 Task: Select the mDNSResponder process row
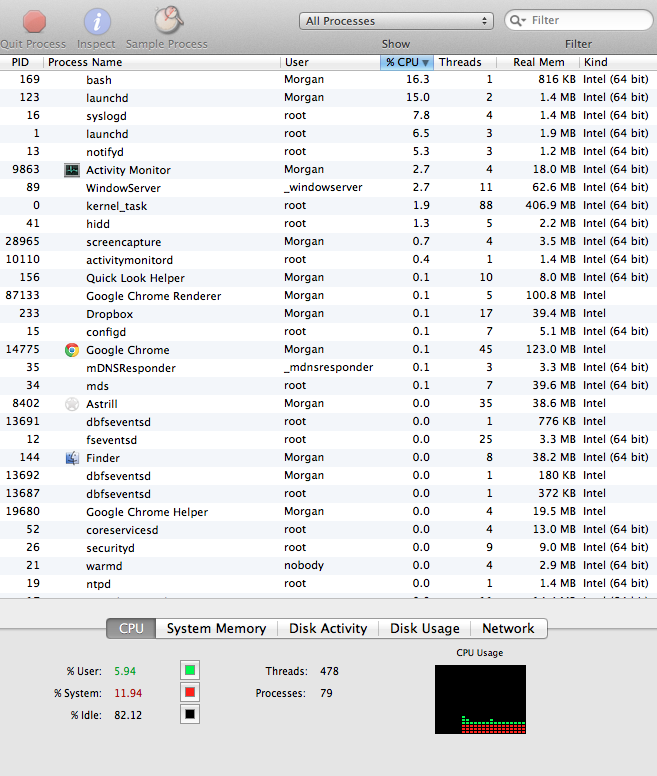point(328,368)
